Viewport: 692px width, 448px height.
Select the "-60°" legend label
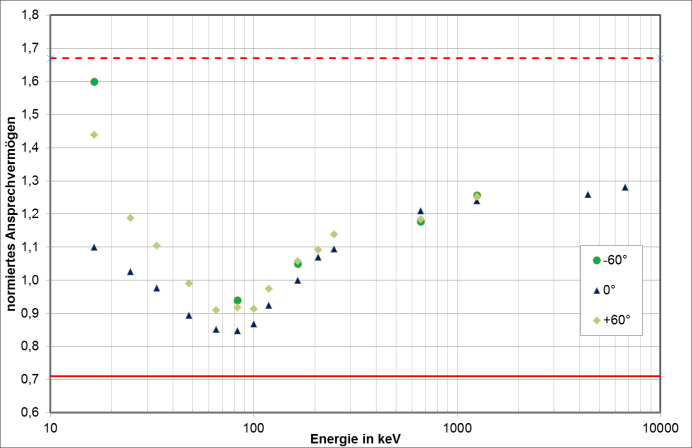pyautogui.click(x=618, y=261)
